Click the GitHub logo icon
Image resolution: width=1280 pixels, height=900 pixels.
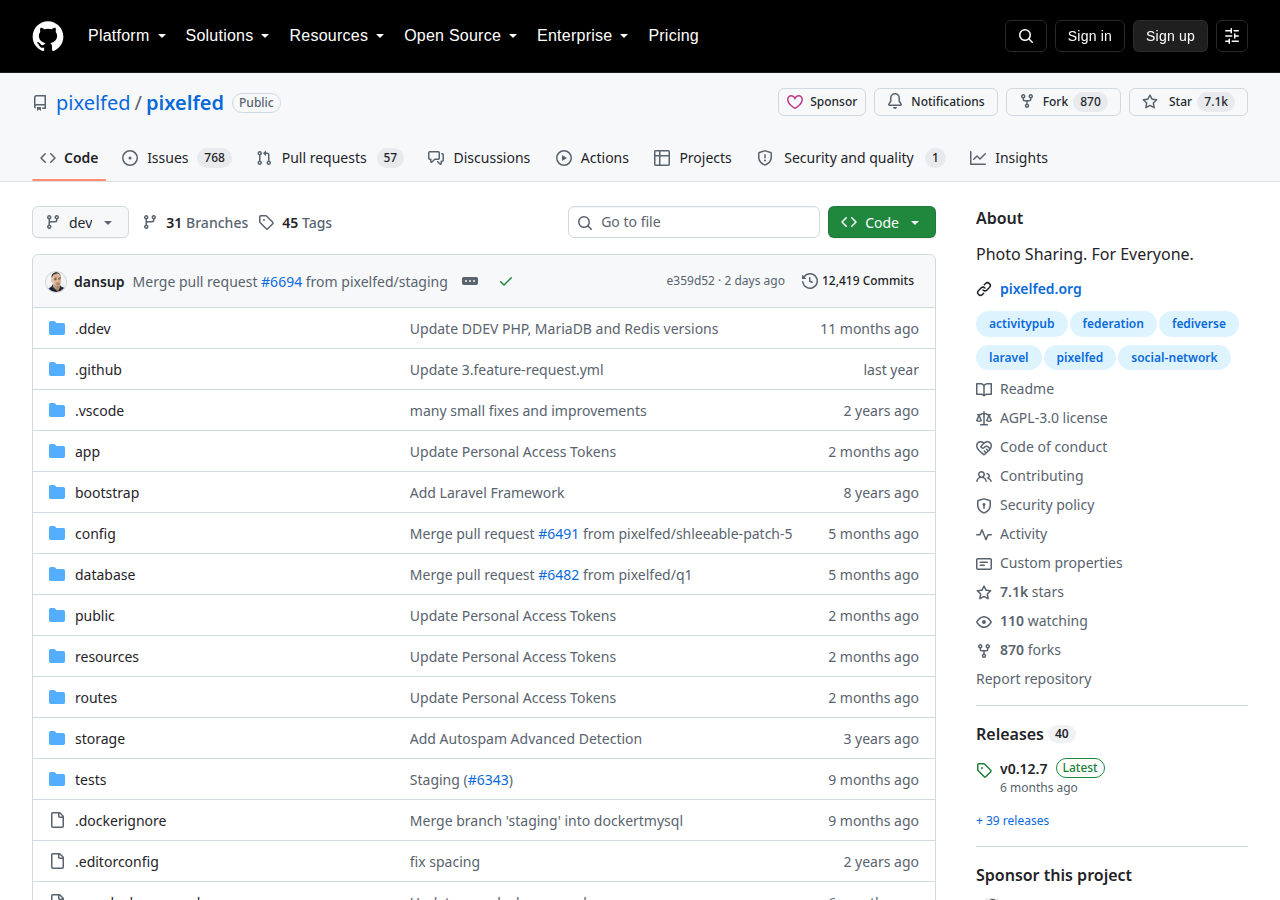point(48,36)
